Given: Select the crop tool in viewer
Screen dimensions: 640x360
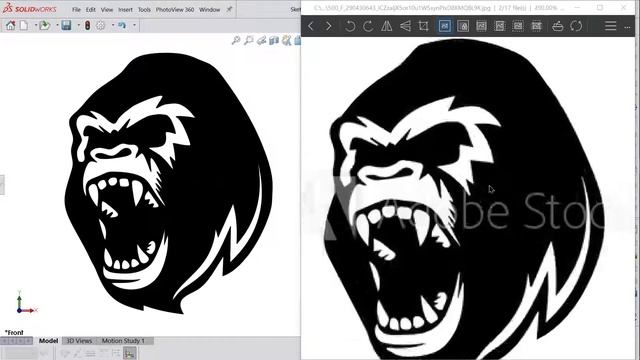Looking at the screenshot, I should (x=423, y=26).
